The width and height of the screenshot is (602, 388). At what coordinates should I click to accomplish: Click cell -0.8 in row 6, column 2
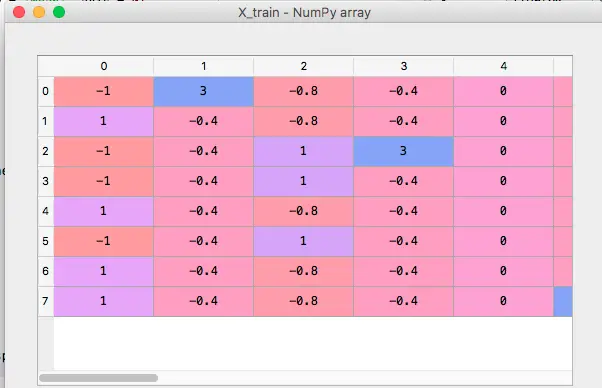[x=304, y=271]
